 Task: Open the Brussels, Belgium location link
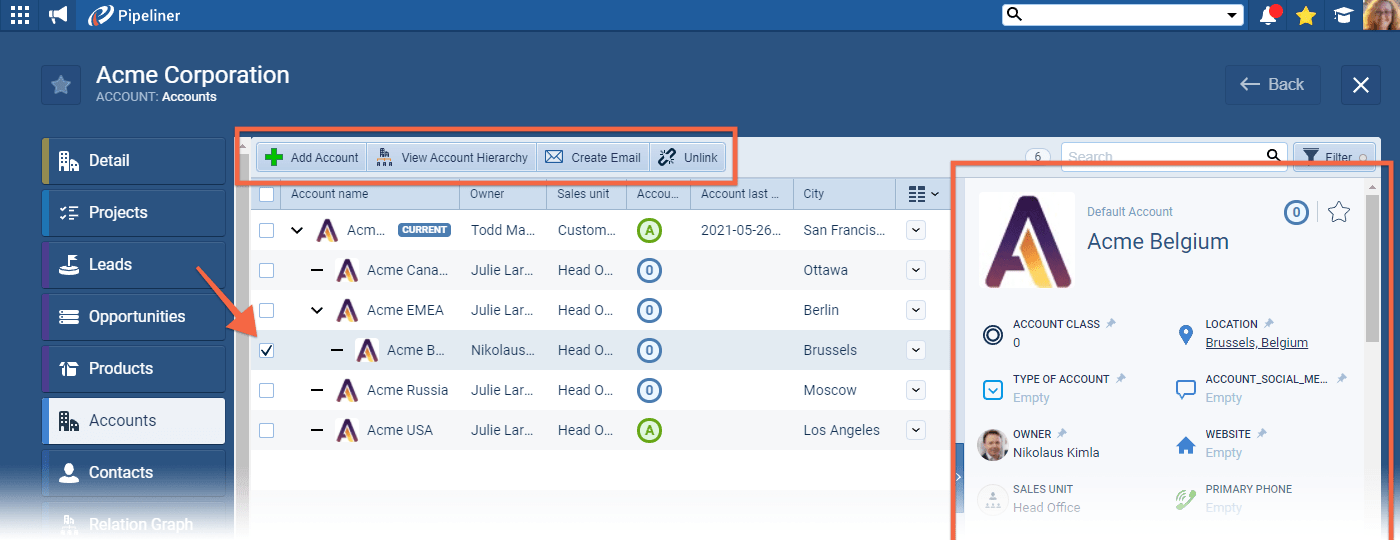pyautogui.click(x=1256, y=343)
